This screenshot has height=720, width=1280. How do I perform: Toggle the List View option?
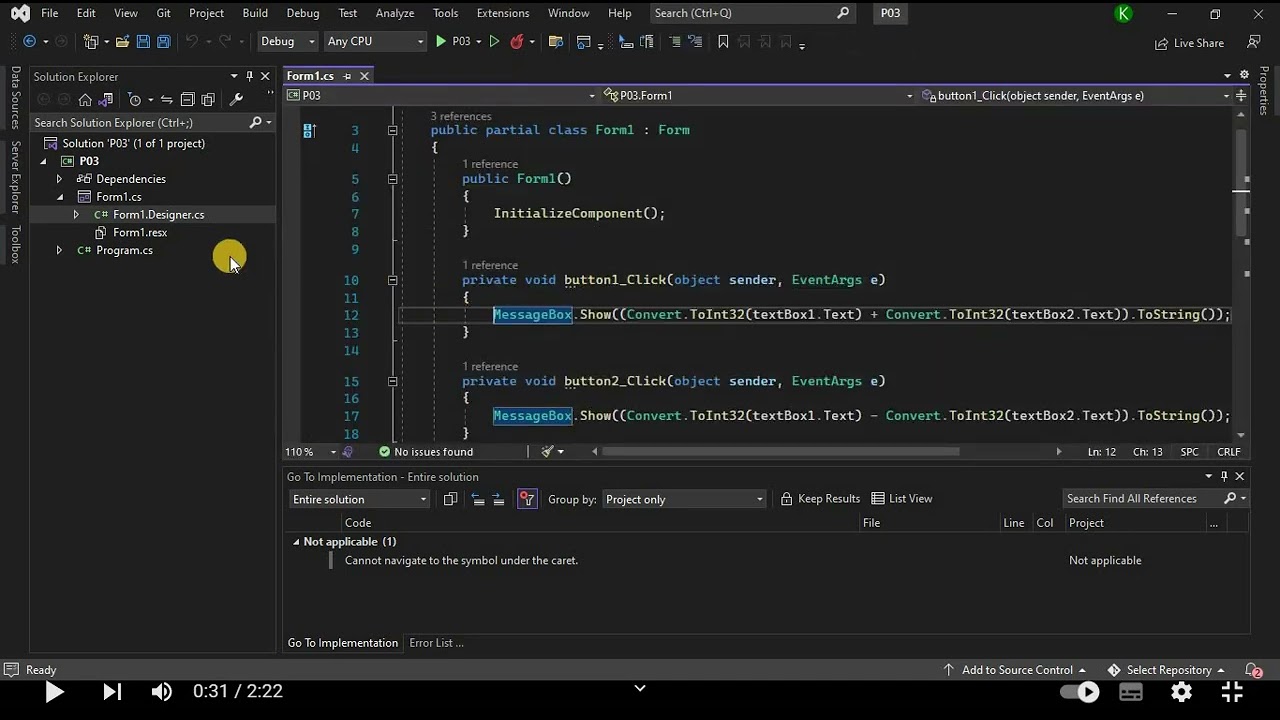coord(902,498)
